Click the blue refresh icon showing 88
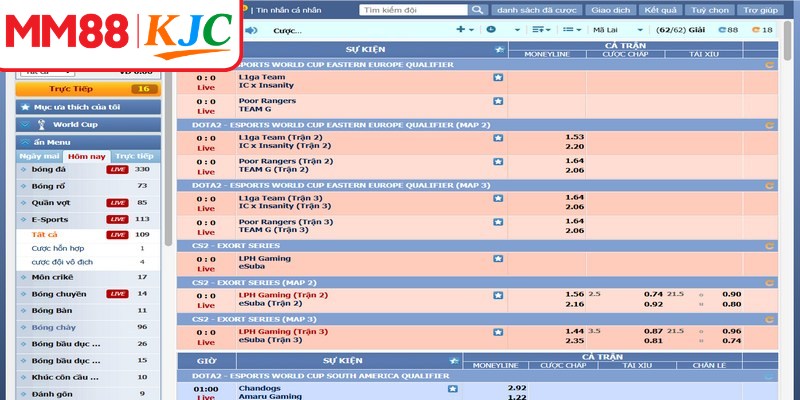Image resolution: width=800 pixels, height=400 pixels. (x=728, y=30)
